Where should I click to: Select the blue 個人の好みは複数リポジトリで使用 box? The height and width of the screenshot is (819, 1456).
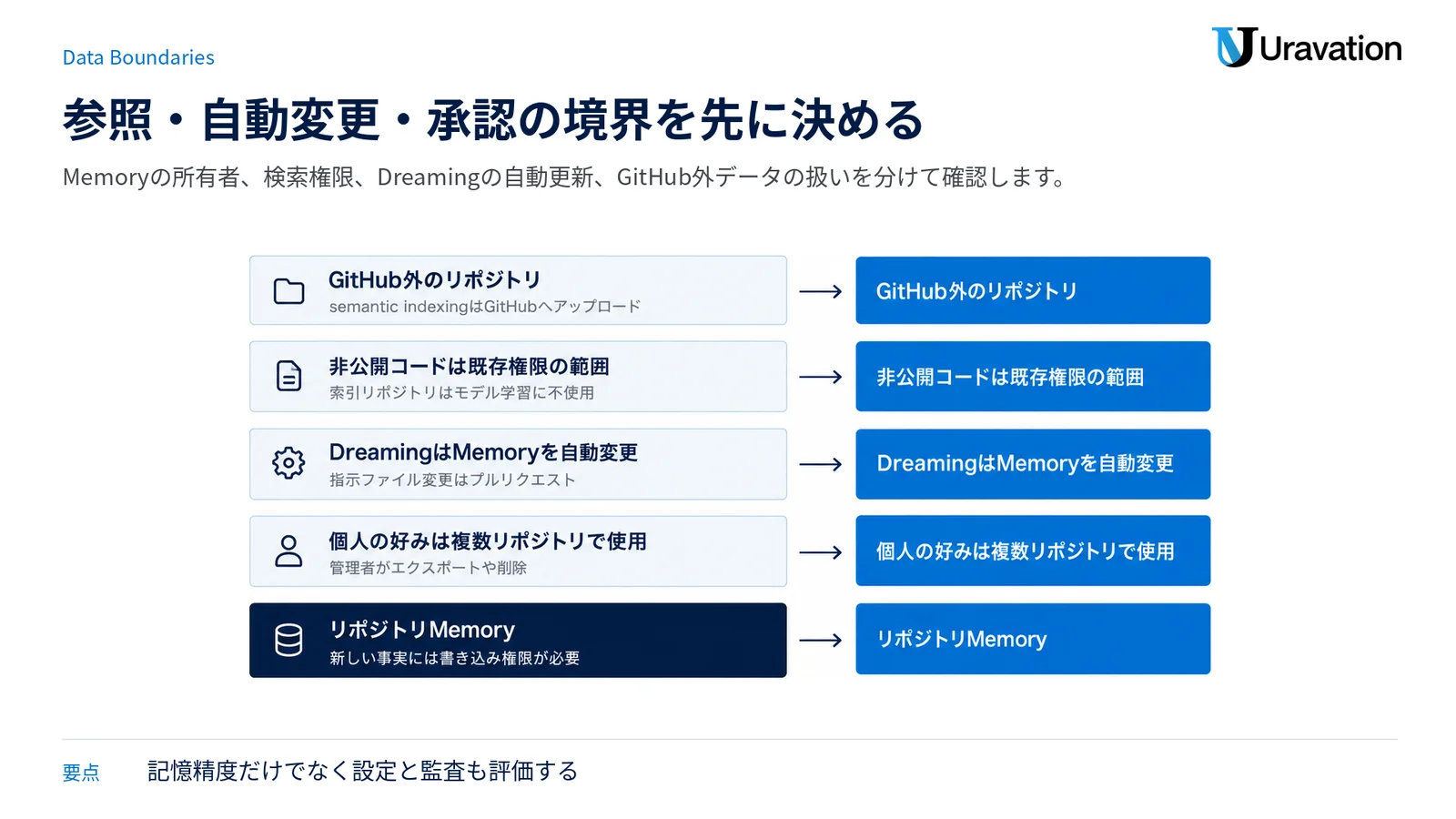point(1033,551)
